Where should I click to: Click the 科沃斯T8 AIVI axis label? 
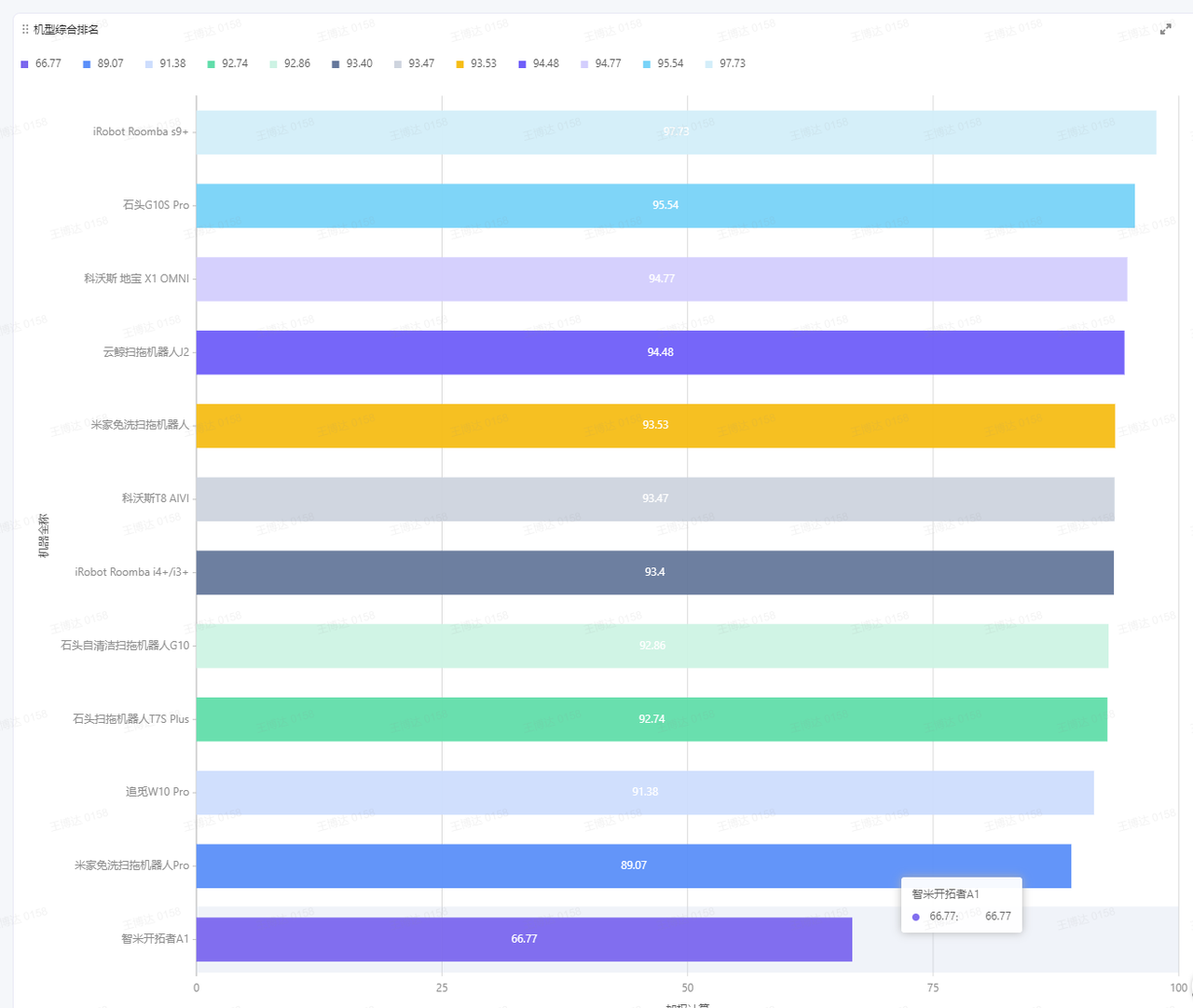(x=155, y=498)
